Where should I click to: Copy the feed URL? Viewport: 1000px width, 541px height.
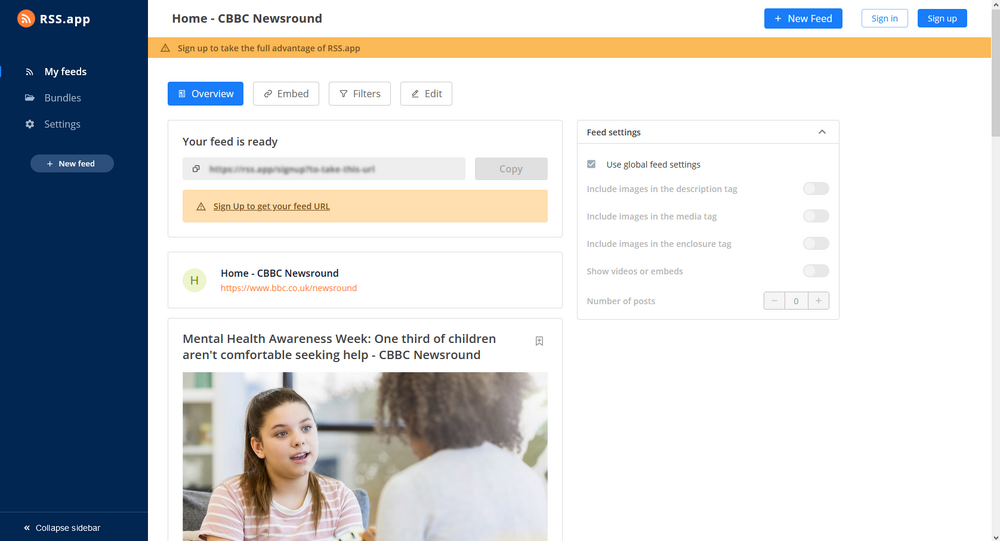point(511,169)
